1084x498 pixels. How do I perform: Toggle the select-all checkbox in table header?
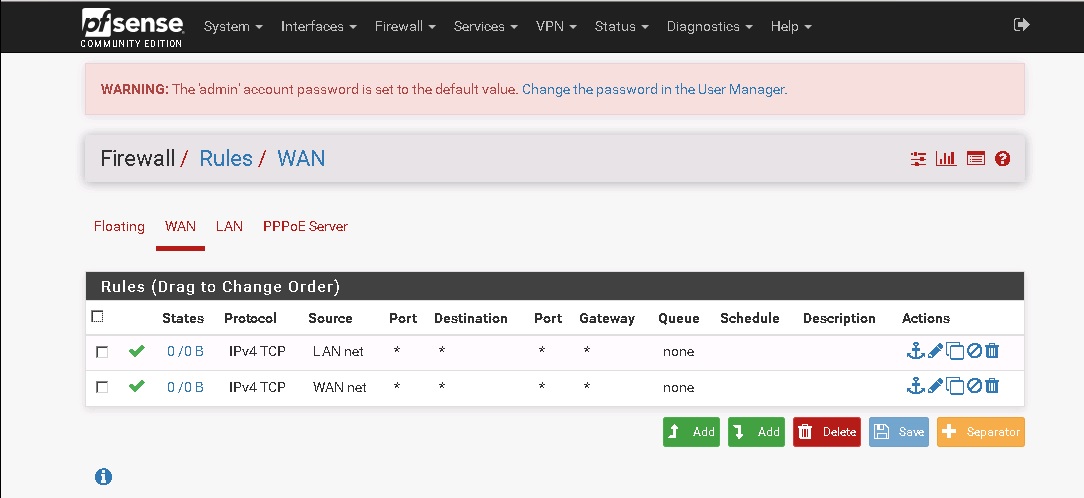97,317
